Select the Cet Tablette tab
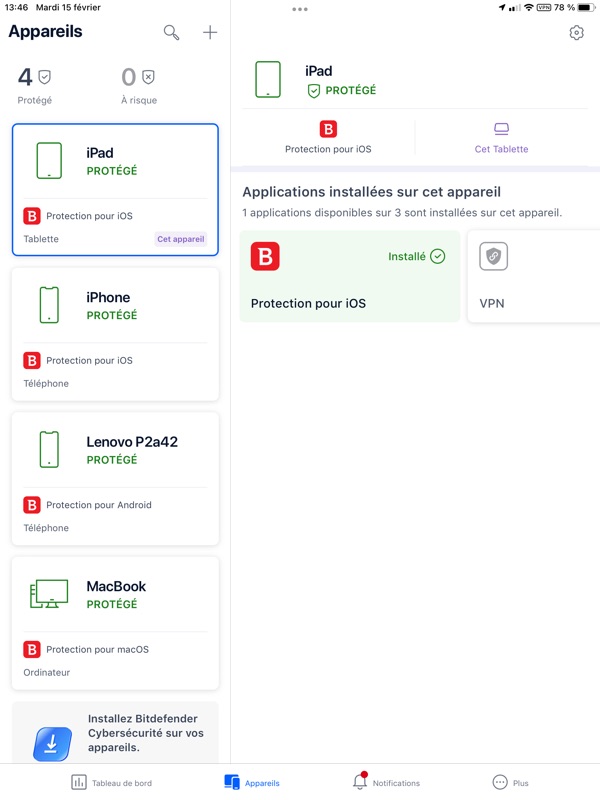600x800 pixels. 501,137
